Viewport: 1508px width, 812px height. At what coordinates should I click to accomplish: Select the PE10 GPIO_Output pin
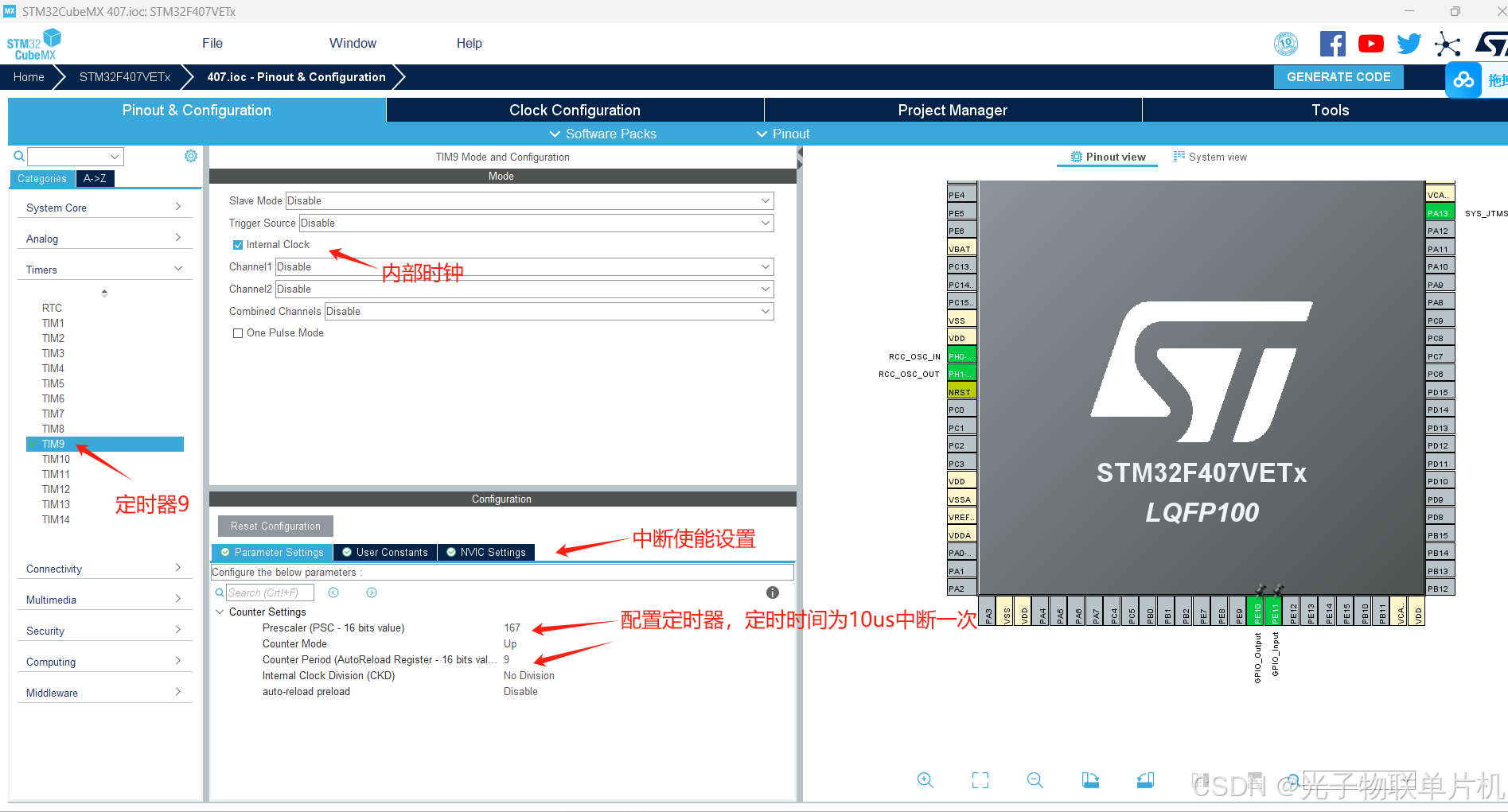[1257, 611]
